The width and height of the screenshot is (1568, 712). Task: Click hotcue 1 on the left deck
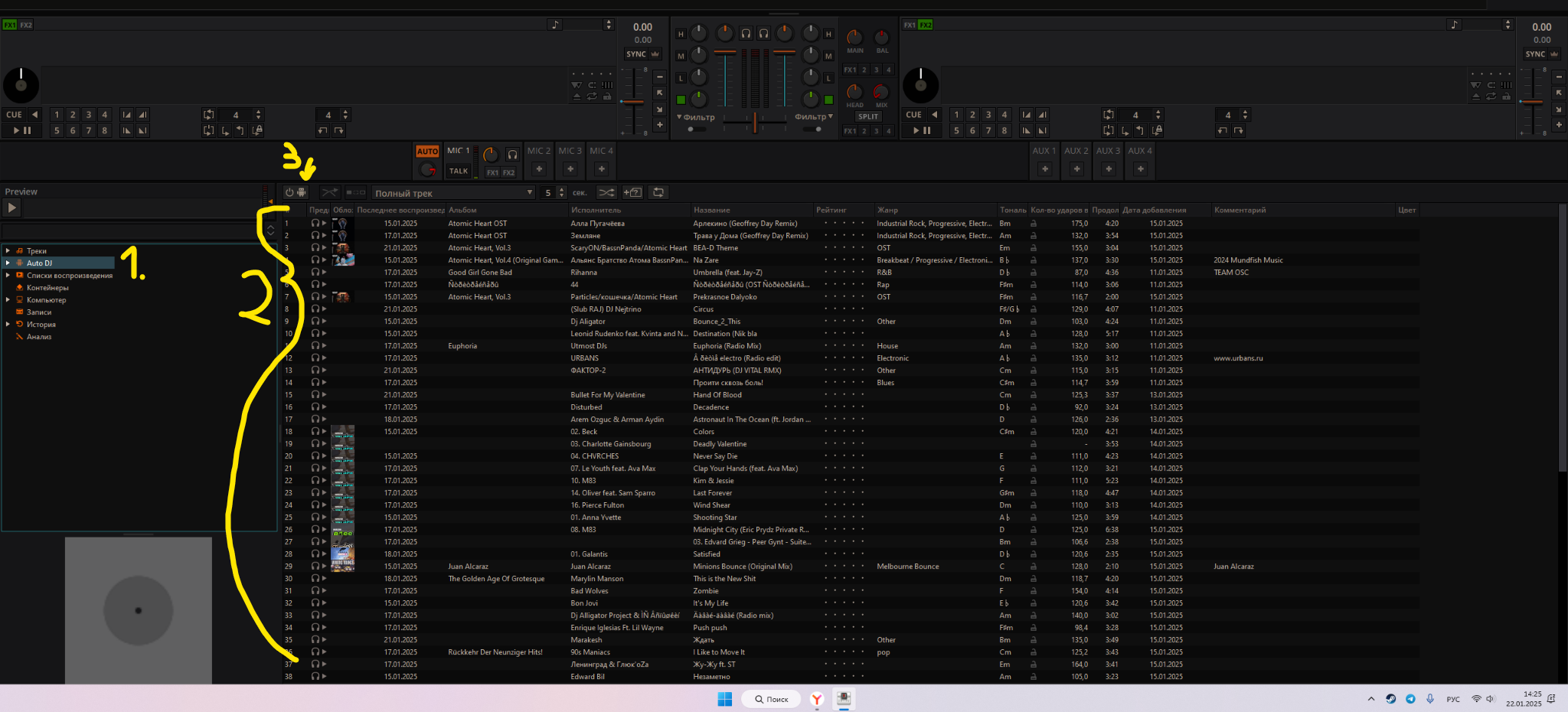(x=57, y=115)
